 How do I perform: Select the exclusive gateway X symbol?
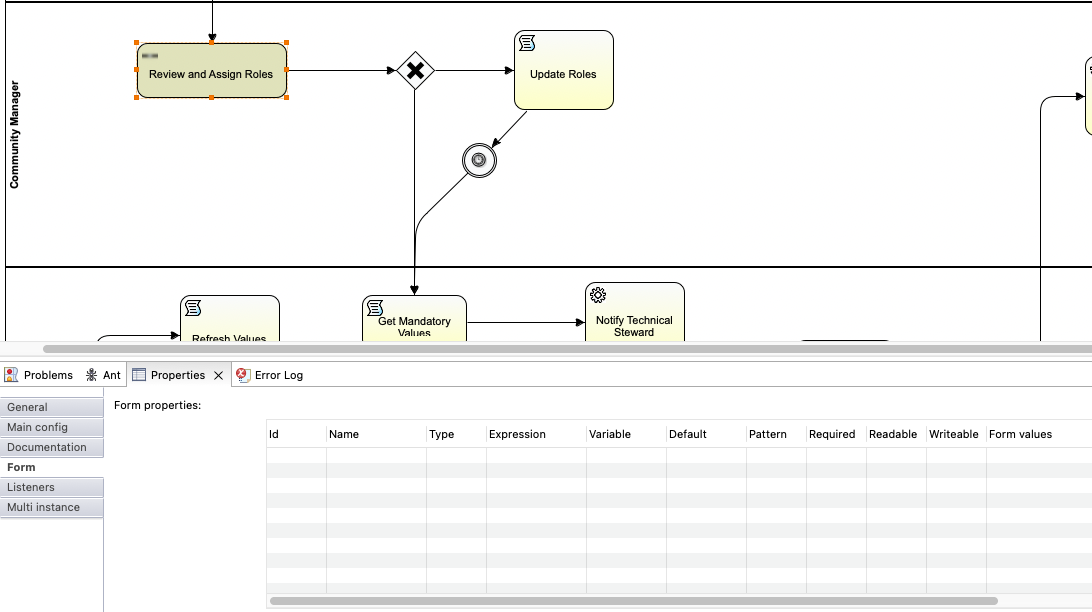click(414, 71)
